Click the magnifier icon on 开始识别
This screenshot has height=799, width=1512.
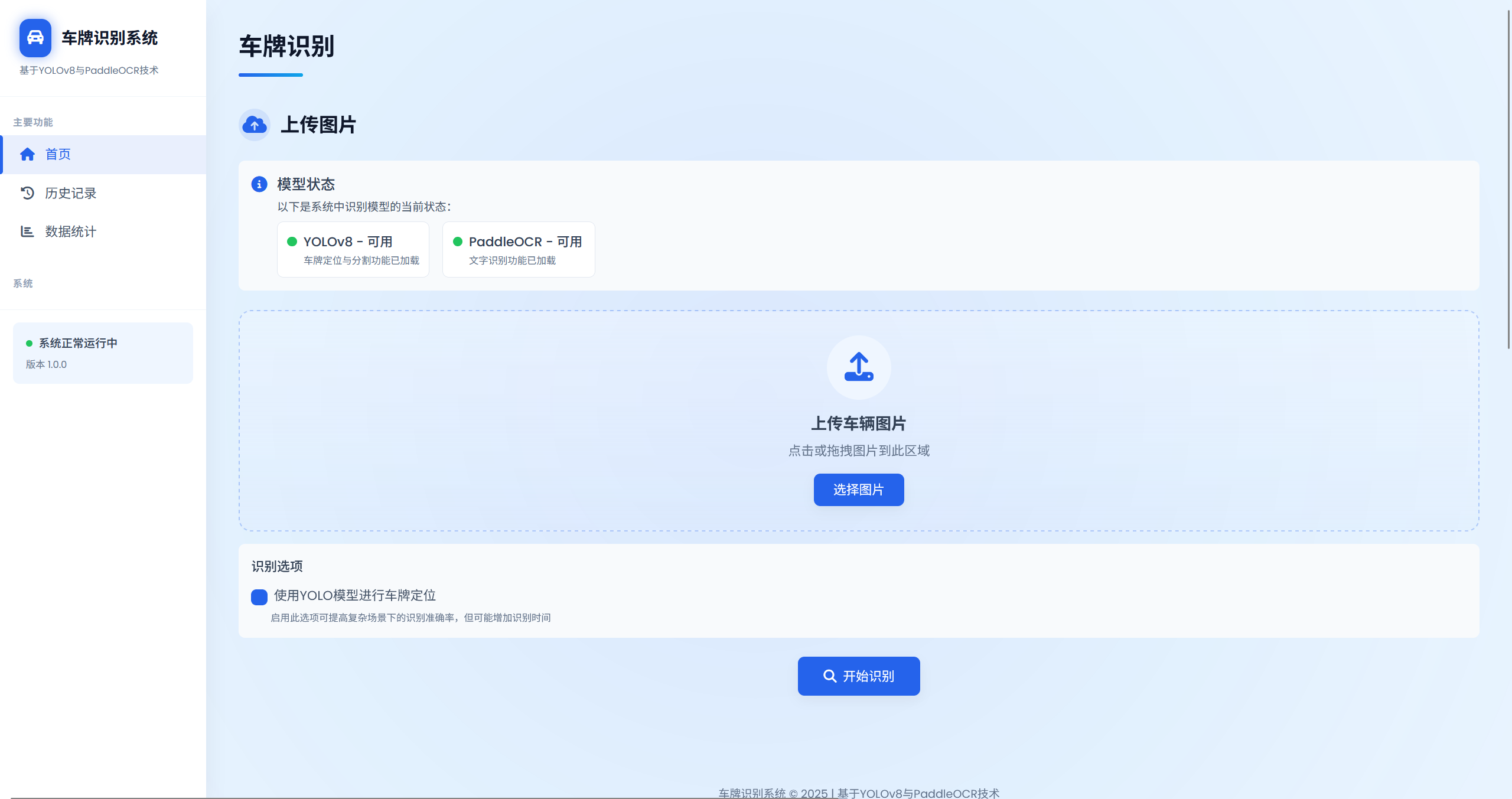point(830,676)
